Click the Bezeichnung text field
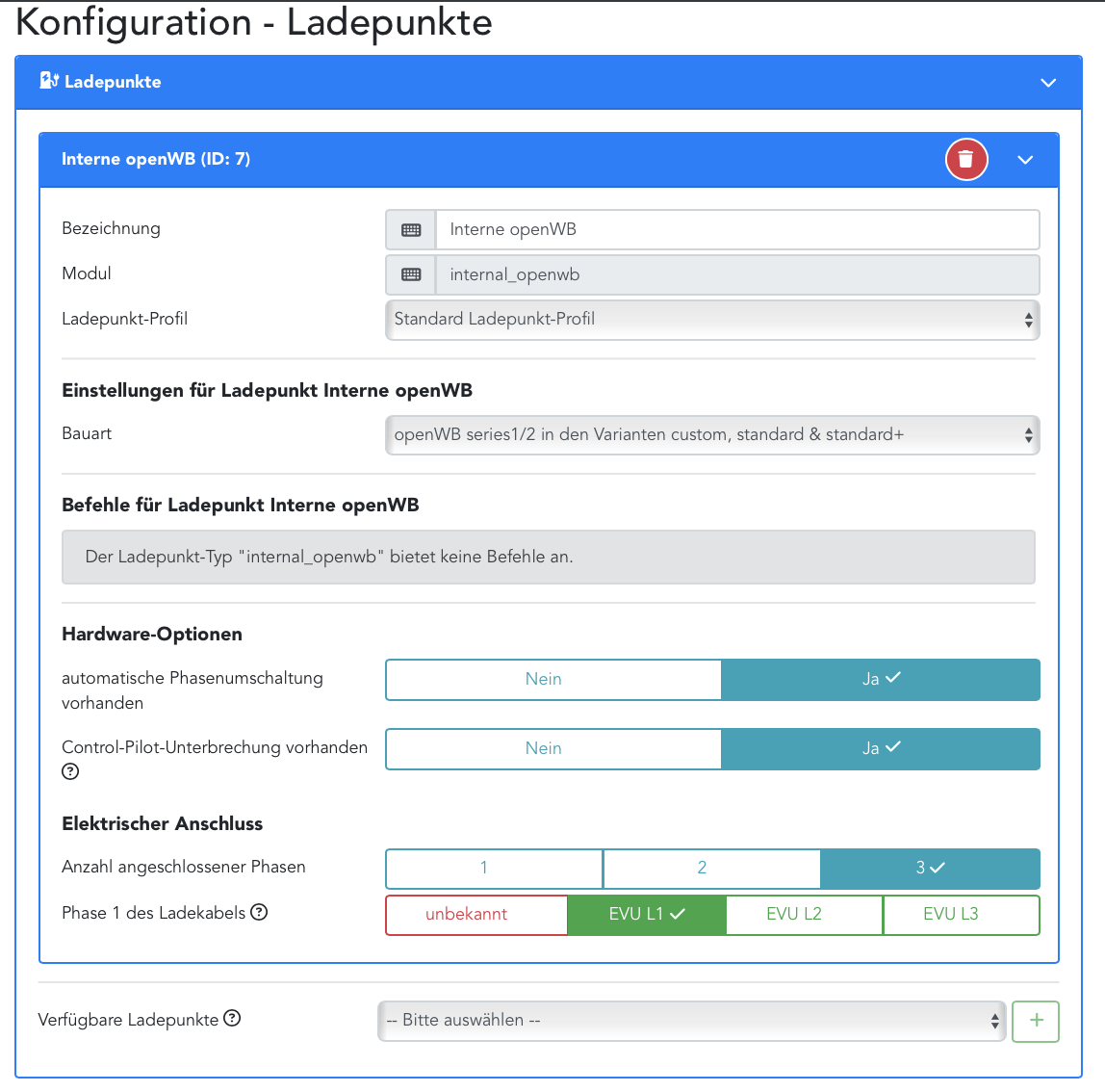 click(x=738, y=230)
